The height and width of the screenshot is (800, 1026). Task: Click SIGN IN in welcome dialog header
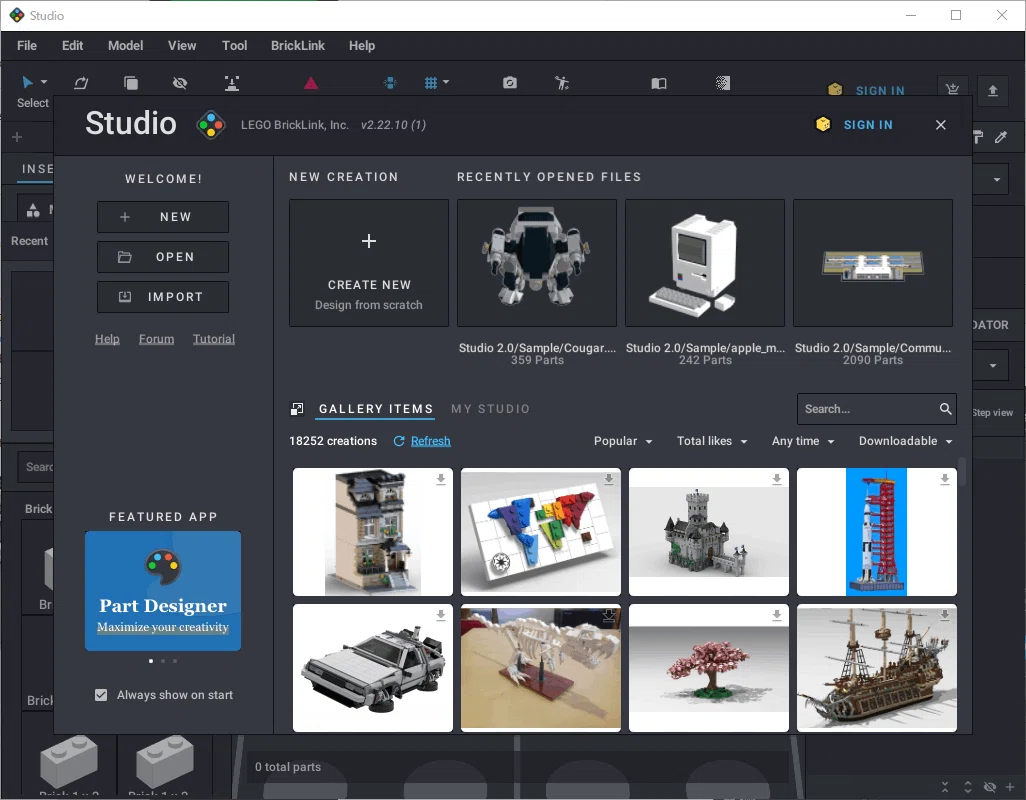click(868, 125)
